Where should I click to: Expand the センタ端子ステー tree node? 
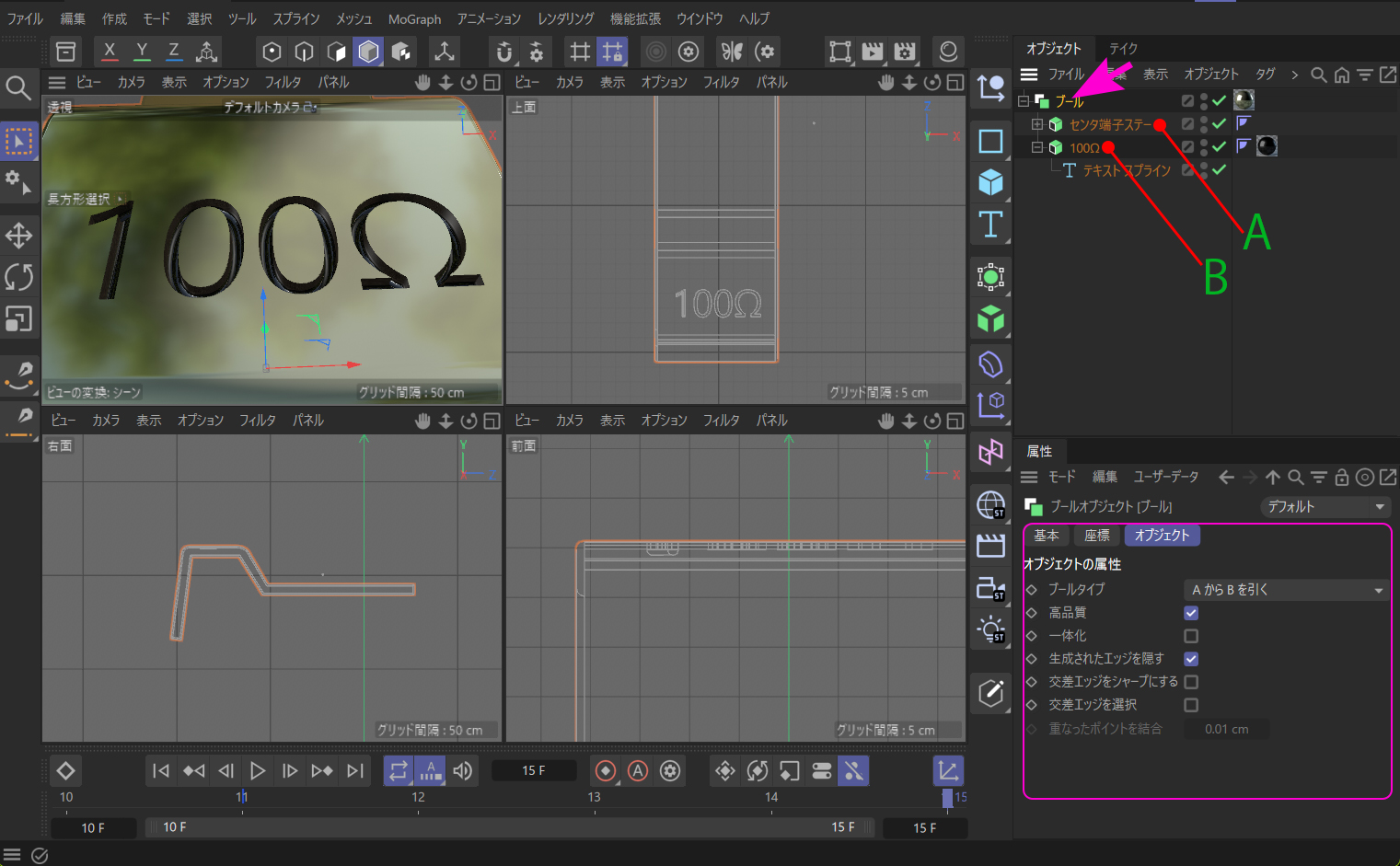[x=1037, y=124]
